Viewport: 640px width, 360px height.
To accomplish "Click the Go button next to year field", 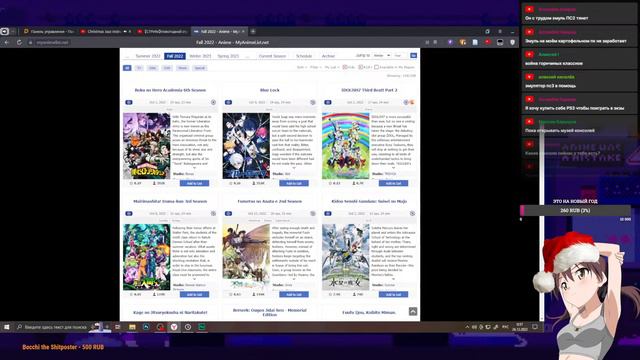I will pyautogui.click(x=413, y=56).
